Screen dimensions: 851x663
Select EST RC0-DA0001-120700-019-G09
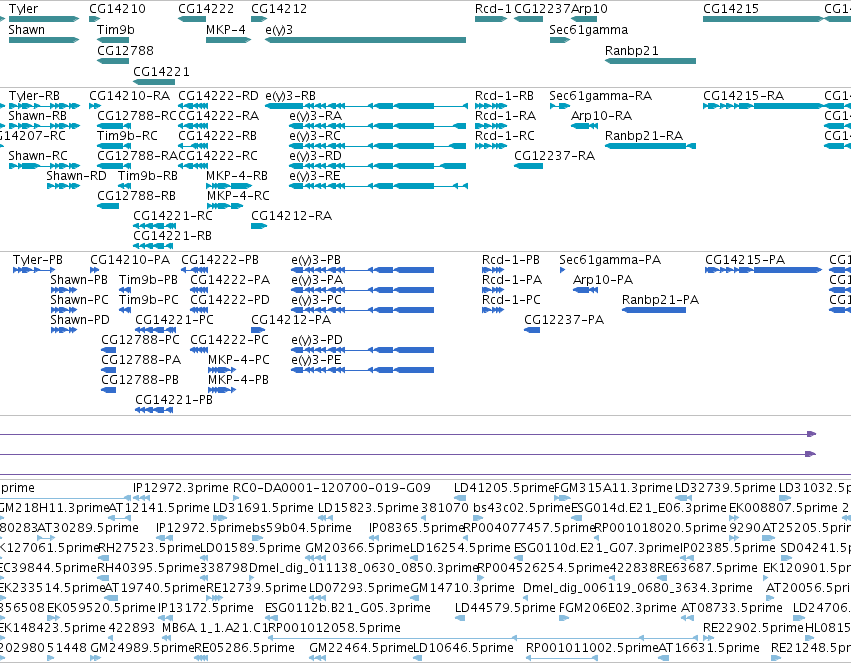236,498
